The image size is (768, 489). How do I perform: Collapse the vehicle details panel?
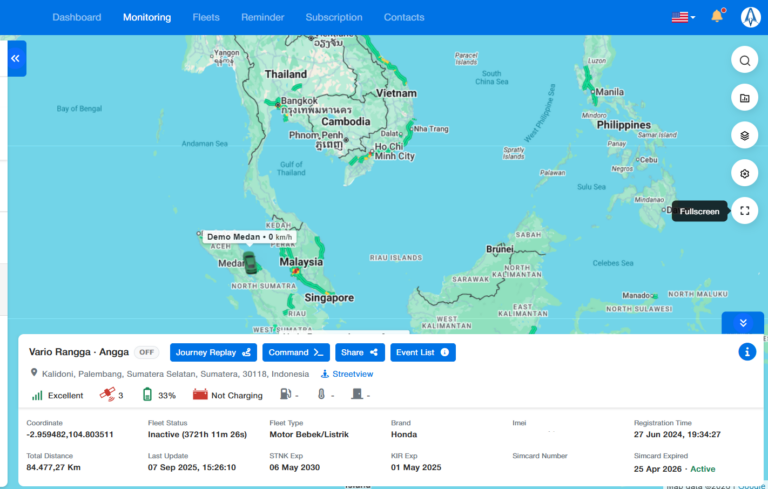(x=742, y=323)
